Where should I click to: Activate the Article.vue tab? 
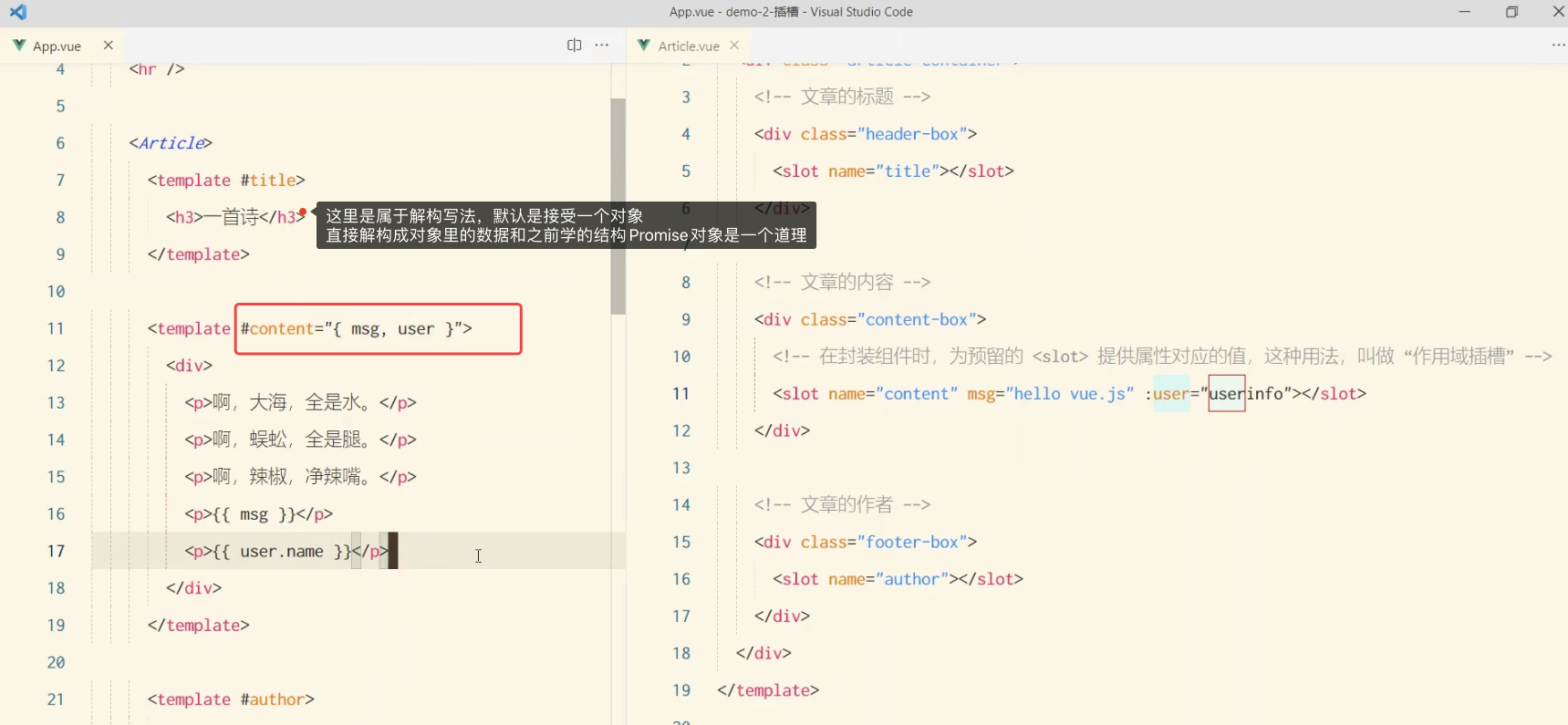pyautogui.click(x=689, y=46)
